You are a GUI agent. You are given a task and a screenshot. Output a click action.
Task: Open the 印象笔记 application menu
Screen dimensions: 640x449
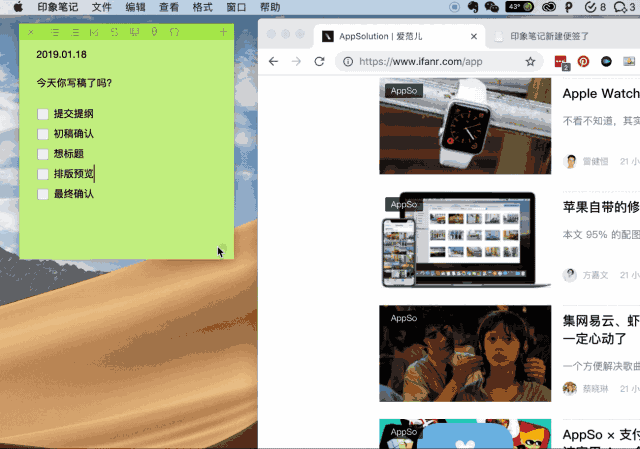pos(58,7)
